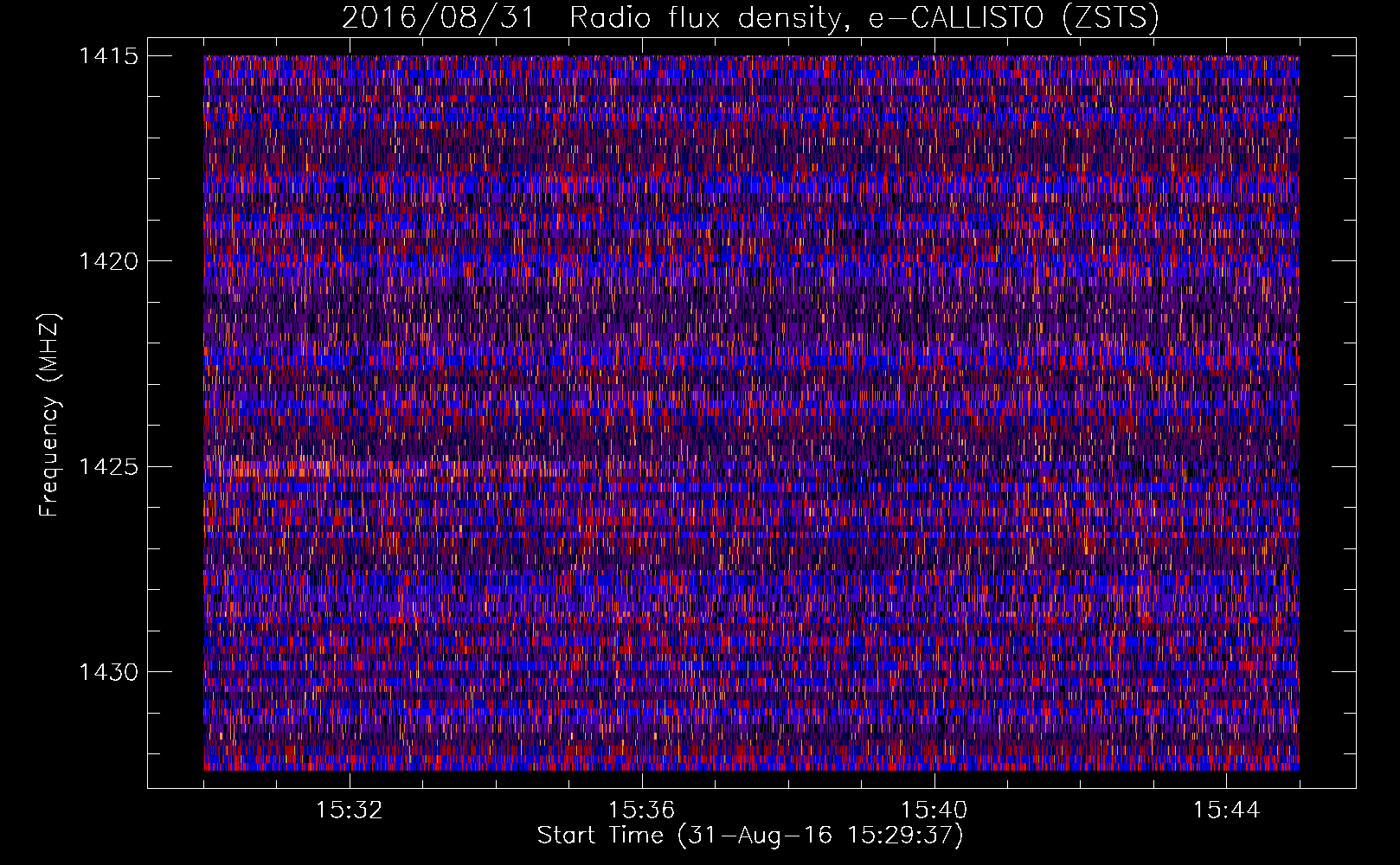Image resolution: width=1400 pixels, height=865 pixels.
Task: Click the 15:36 time axis label
Action: click(641, 811)
